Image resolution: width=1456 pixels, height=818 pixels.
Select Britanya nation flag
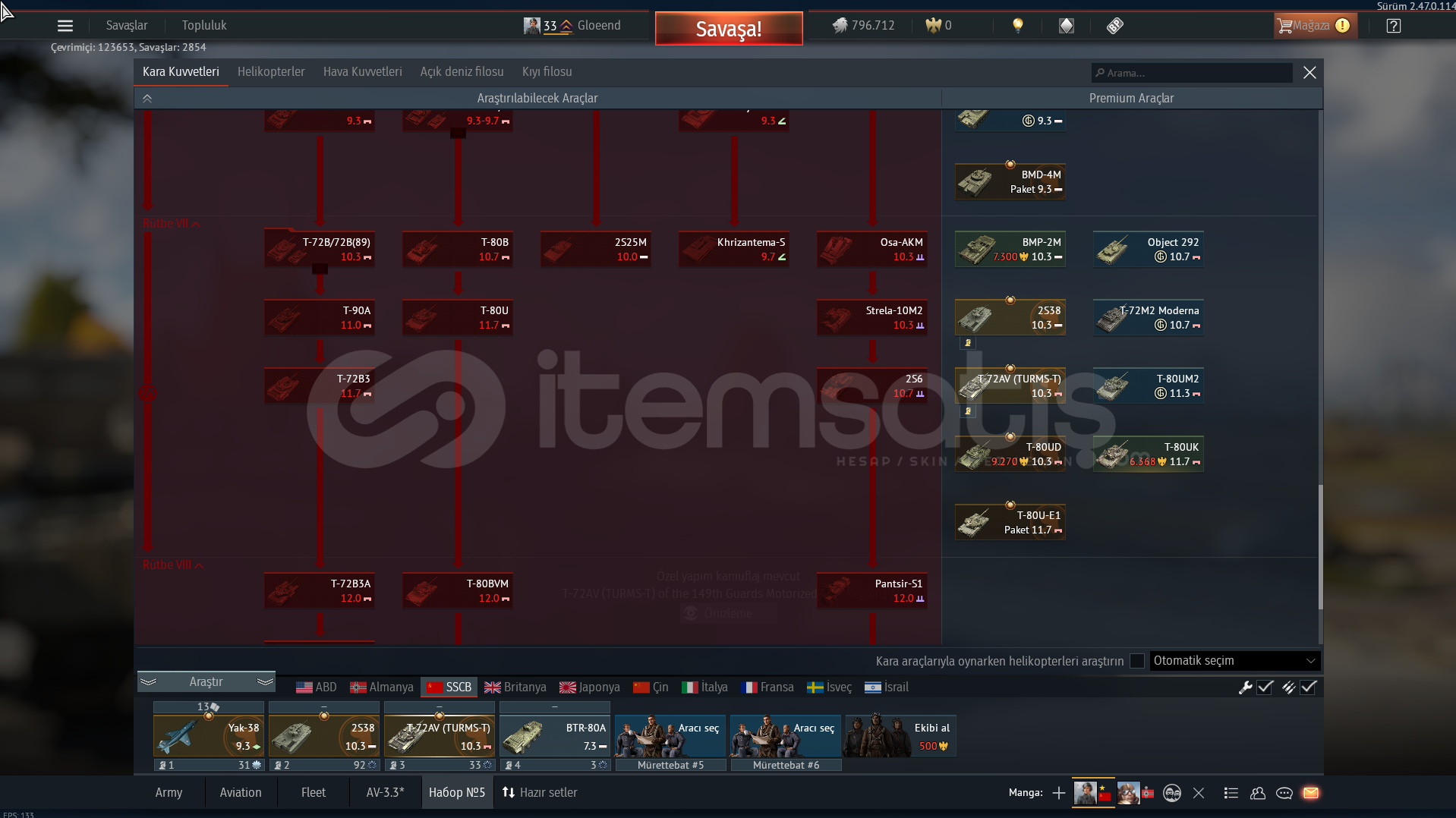coord(515,687)
